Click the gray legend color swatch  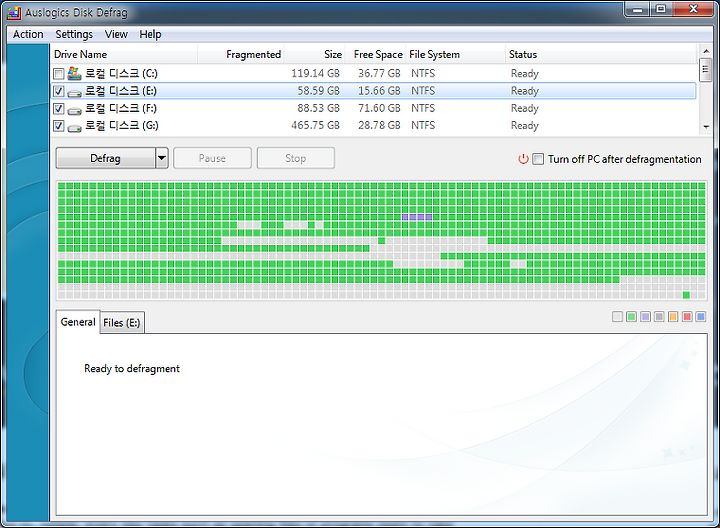click(659, 316)
